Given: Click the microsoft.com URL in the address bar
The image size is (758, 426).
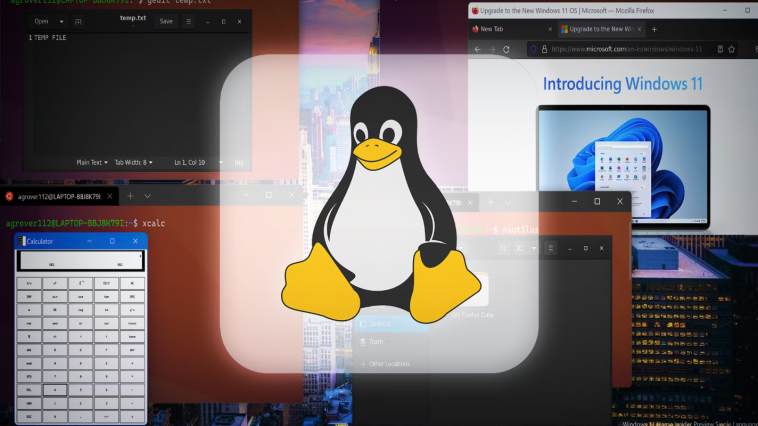Looking at the screenshot, I should coord(627,49).
